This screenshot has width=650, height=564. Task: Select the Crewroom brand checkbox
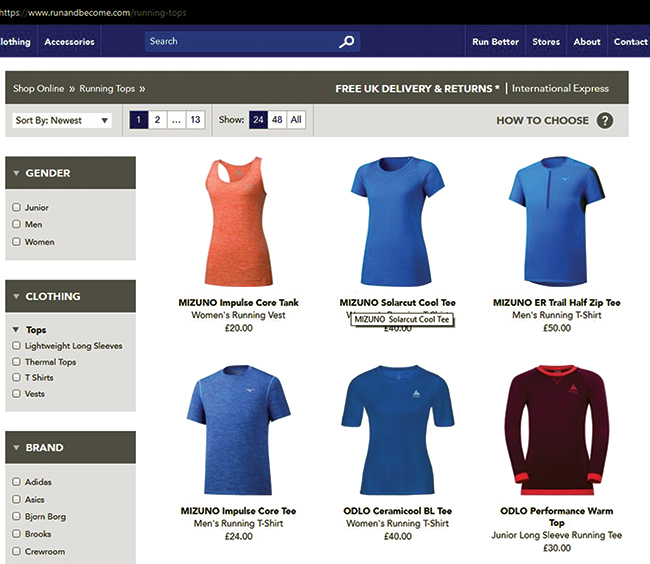pos(16,551)
